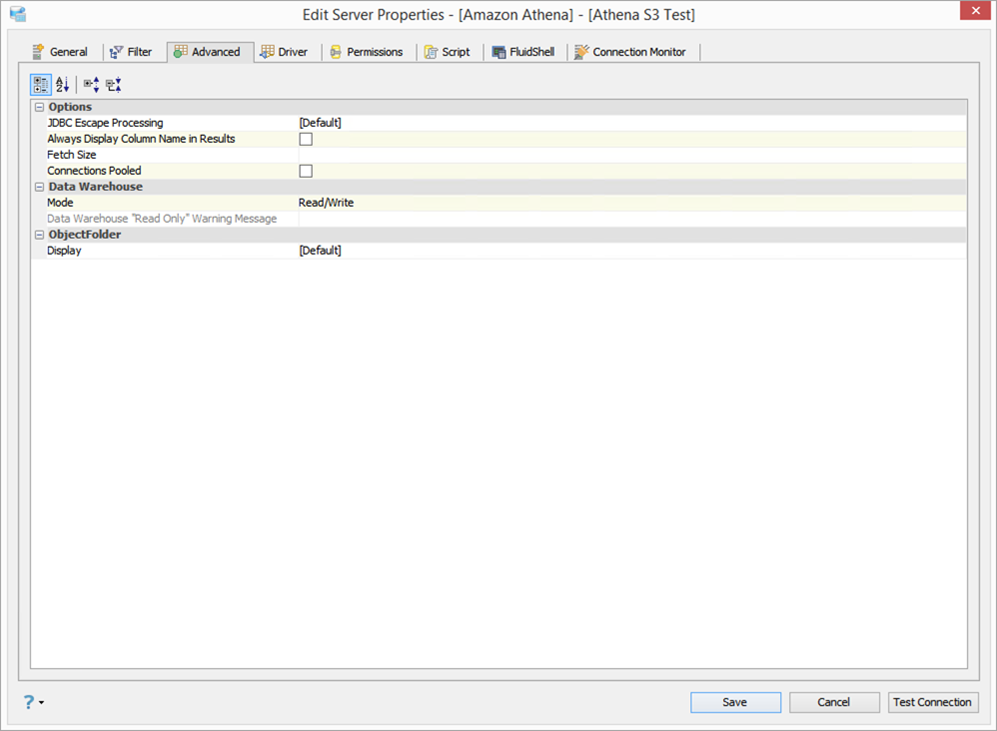This screenshot has height=731, width=997.
Task: Switch to the Permissions tab
Action: [366, 52]
